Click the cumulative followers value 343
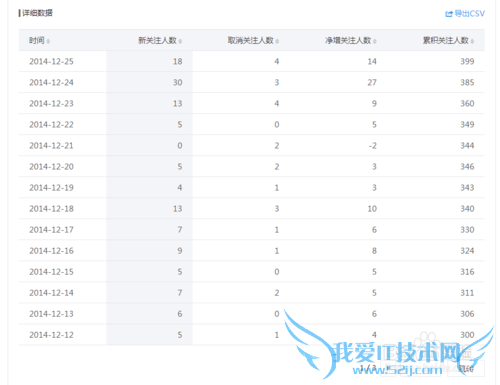Image resolution: width=500 pixels, height=385 pixels. pyautogui.click(x=467, y=187)
